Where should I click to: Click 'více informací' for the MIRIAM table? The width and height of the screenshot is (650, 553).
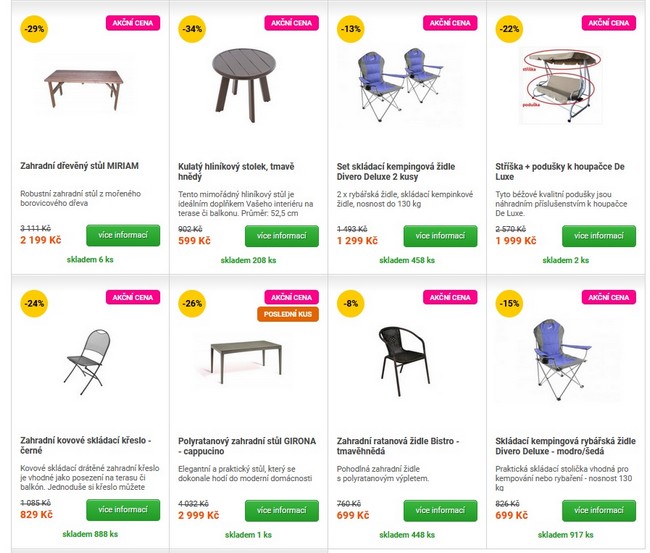click(x=123, y=236)
